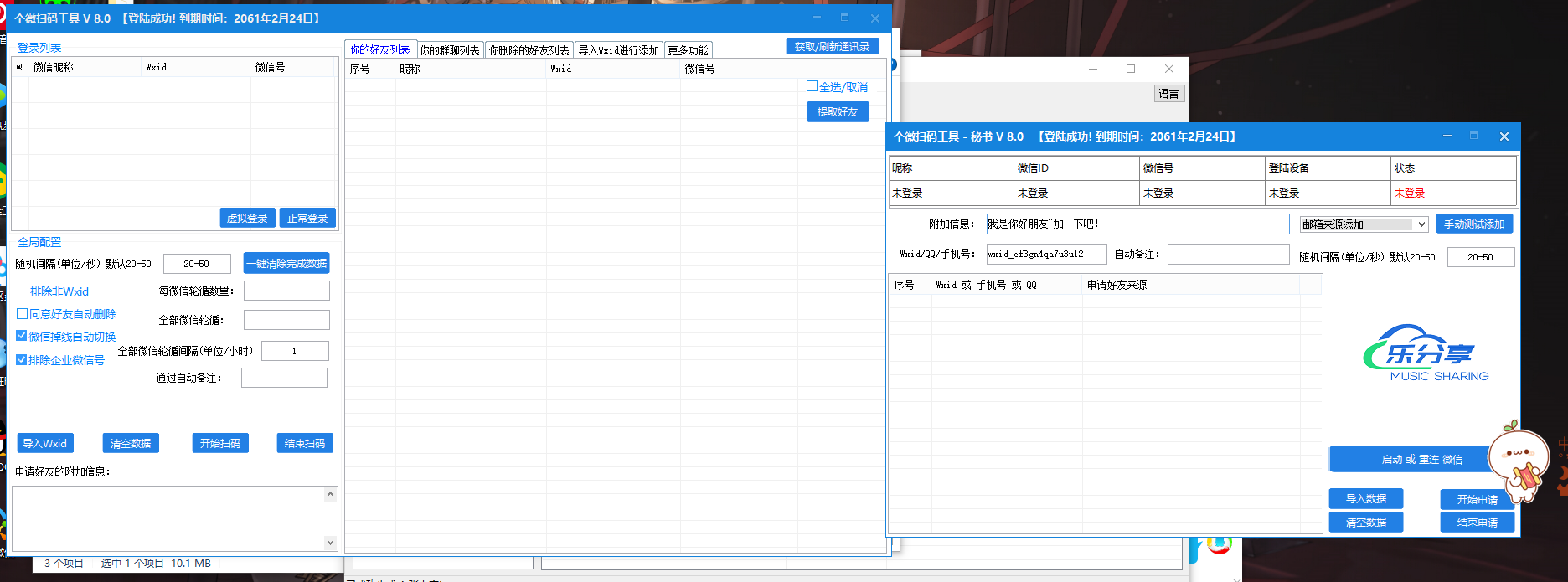Click Wxid/QQ/手机号 input field
The image size is (1568, 582).
click(x=1046, y=254)
